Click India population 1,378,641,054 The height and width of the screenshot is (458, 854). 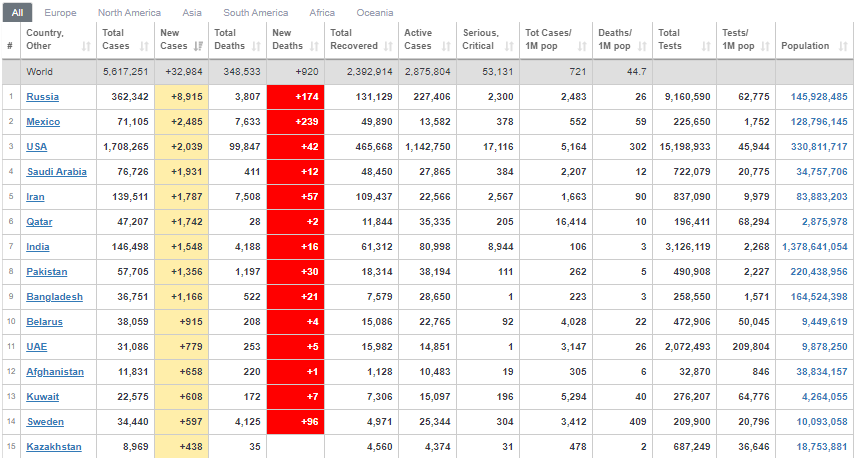[815, 247]
